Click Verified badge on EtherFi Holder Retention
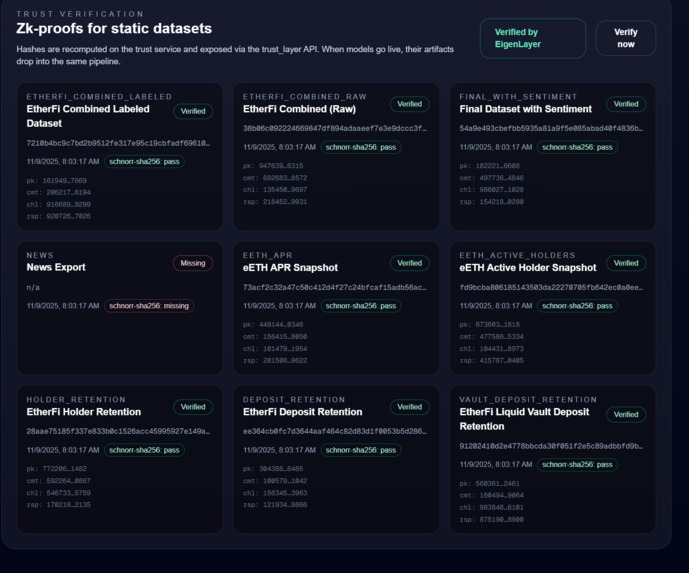The width and height of the screenshot is (689, 573). click(x=193, y=407)
